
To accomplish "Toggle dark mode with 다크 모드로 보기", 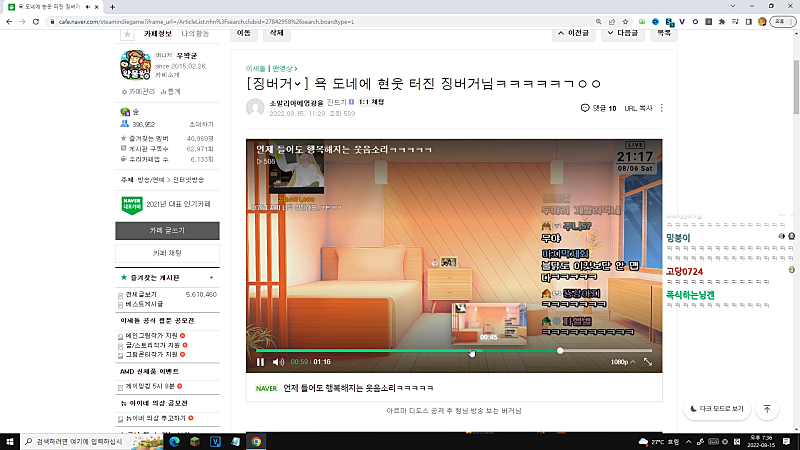I will click(x=717, y=409).
